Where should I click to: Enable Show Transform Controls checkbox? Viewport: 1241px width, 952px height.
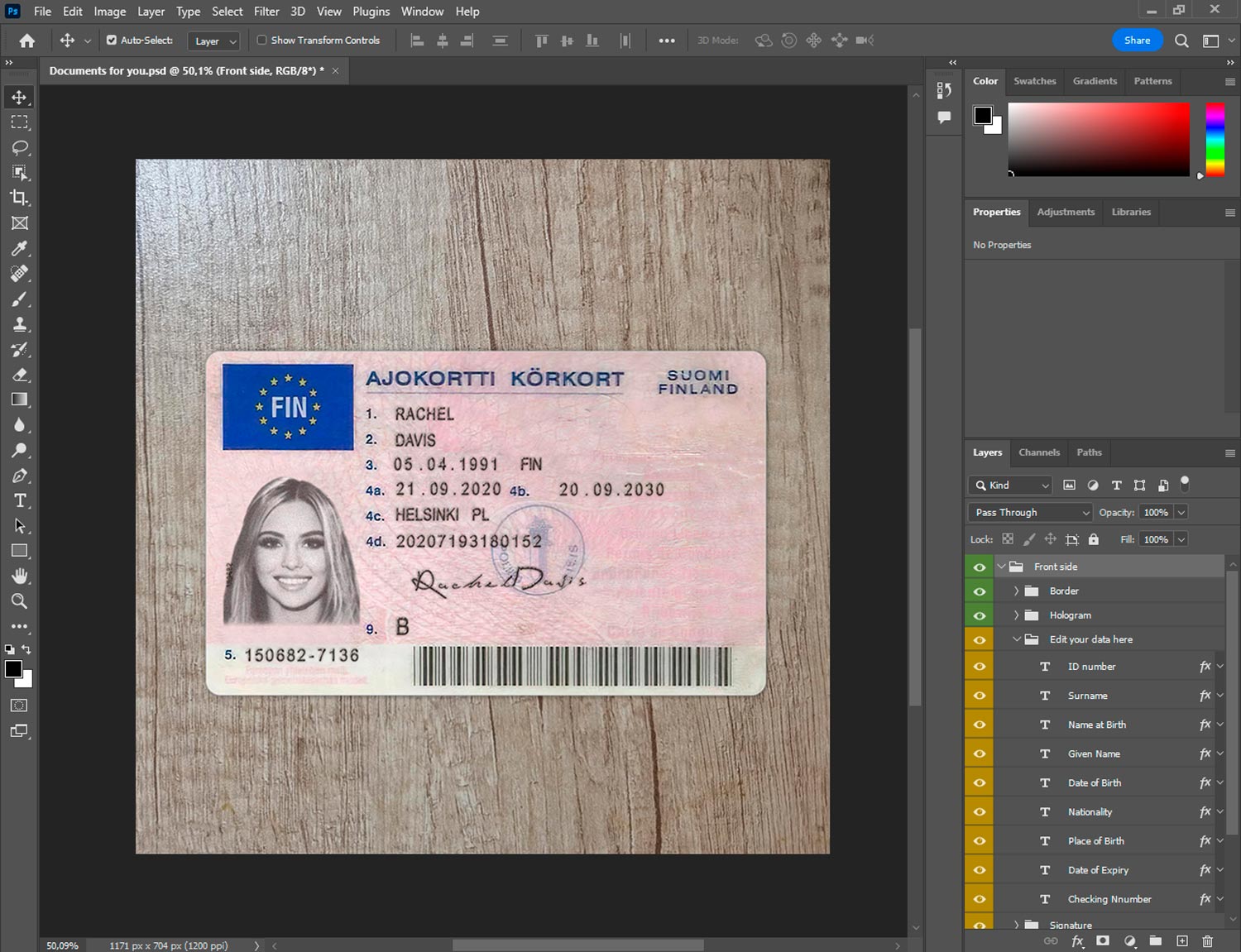point(261,40)
